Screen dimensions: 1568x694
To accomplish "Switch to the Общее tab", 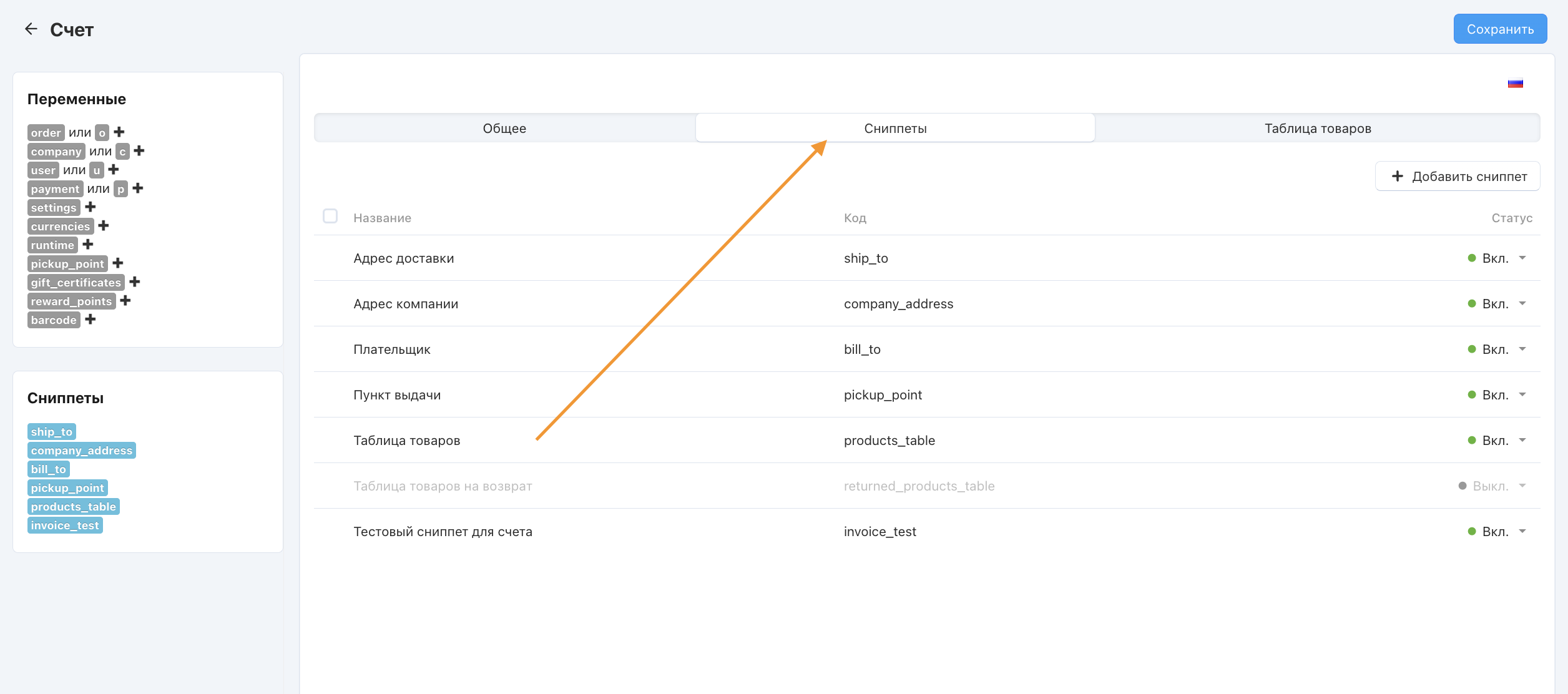I will pos(504,128).
